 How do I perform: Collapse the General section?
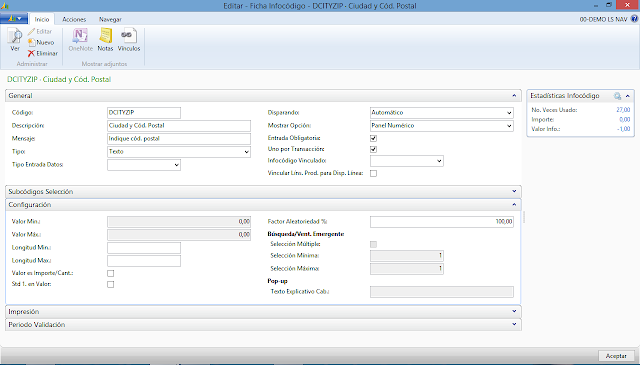(x=514, y=96)
